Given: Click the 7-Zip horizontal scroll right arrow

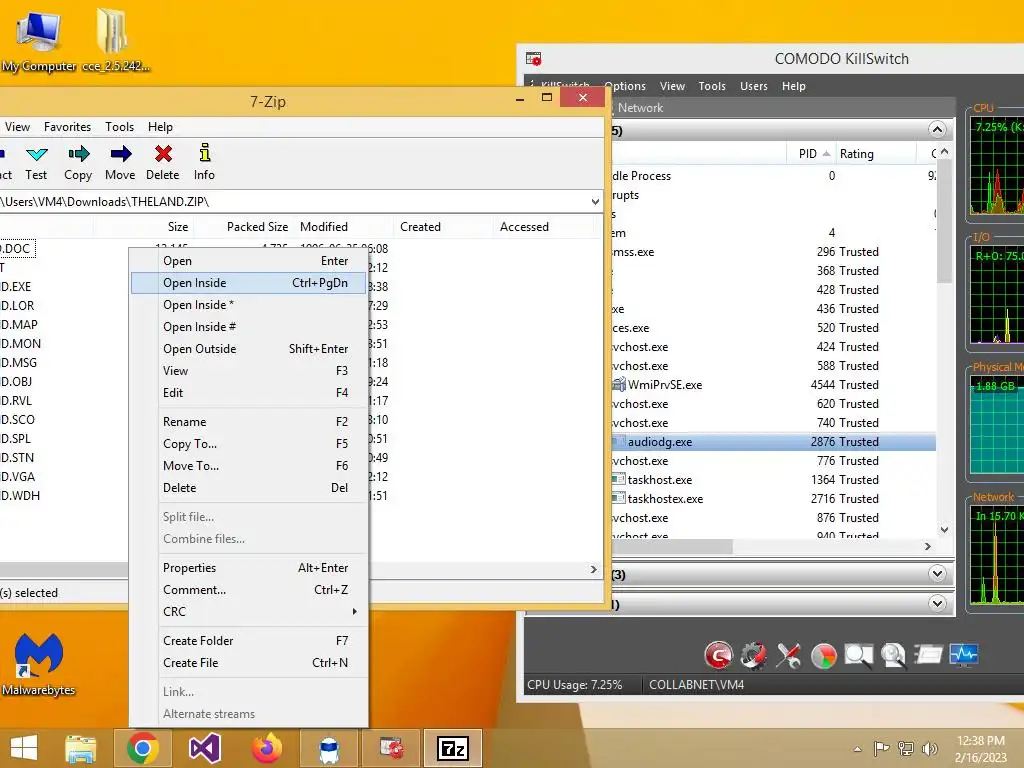Looking at the screenshot, I should coord(593,569).
